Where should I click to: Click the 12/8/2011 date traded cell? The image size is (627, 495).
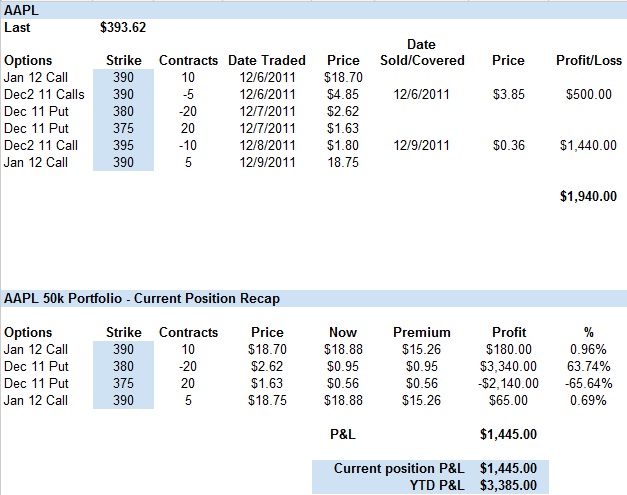[267, 145]
